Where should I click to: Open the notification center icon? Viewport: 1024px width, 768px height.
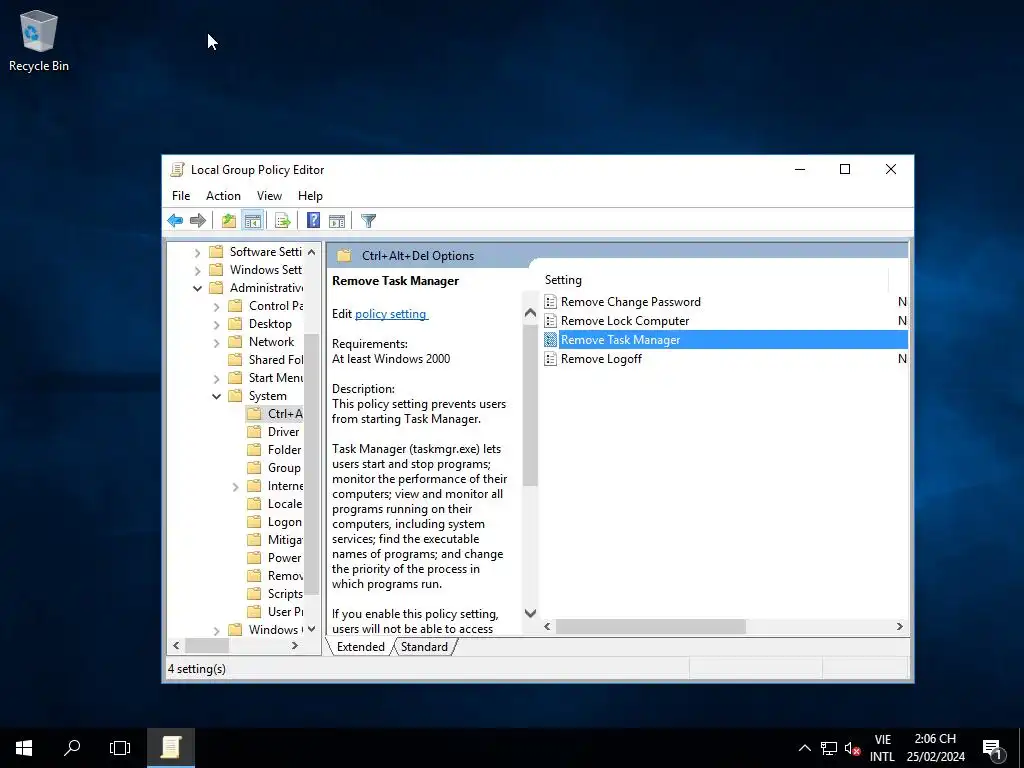(992, 748)
